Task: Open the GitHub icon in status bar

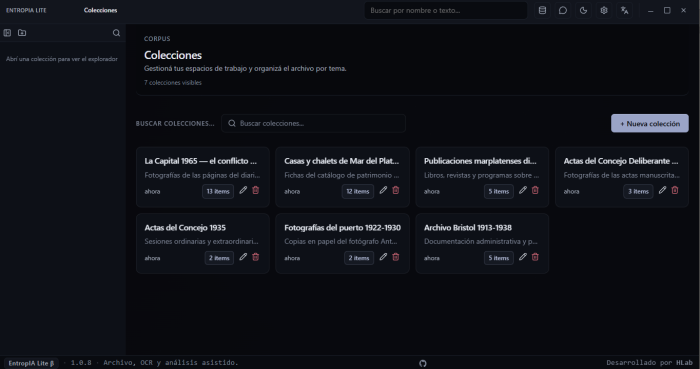Action: click(422, 363)
